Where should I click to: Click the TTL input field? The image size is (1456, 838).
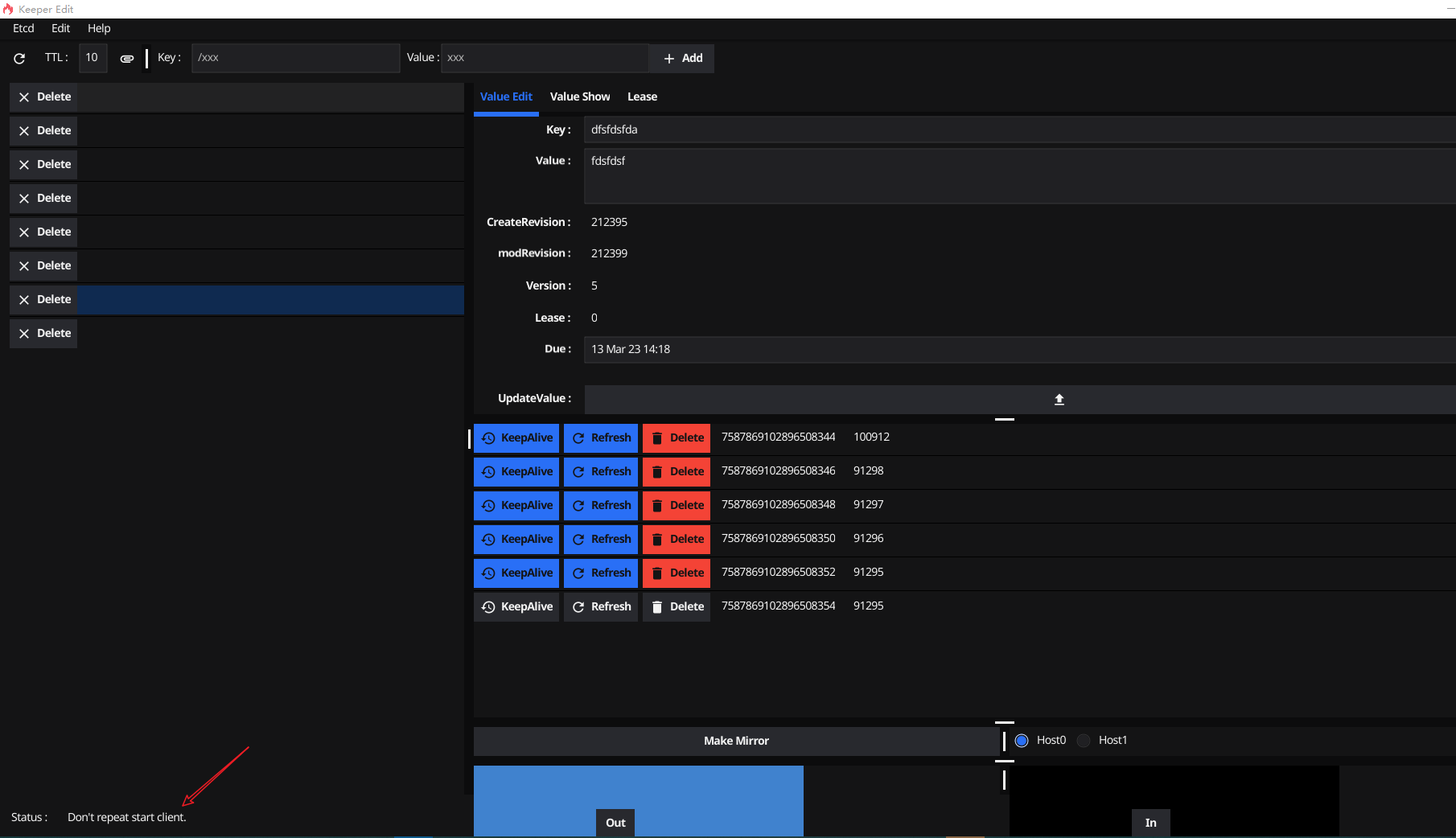[x=93, y=58]
